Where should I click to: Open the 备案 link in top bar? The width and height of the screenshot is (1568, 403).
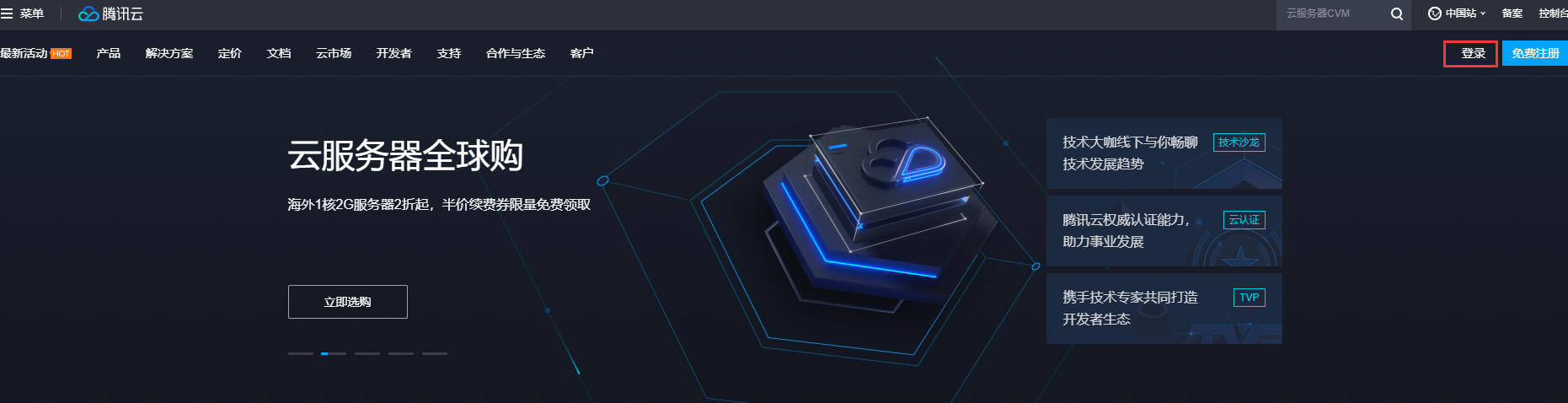pos(1512,13)
